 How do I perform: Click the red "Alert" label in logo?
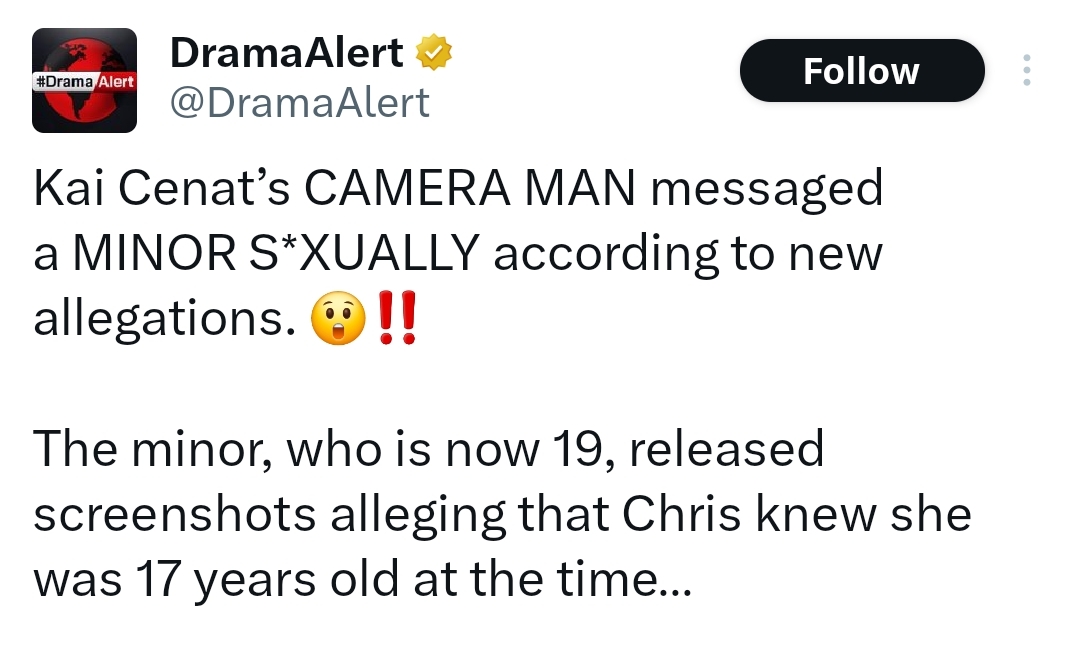(x=117, y=80)
